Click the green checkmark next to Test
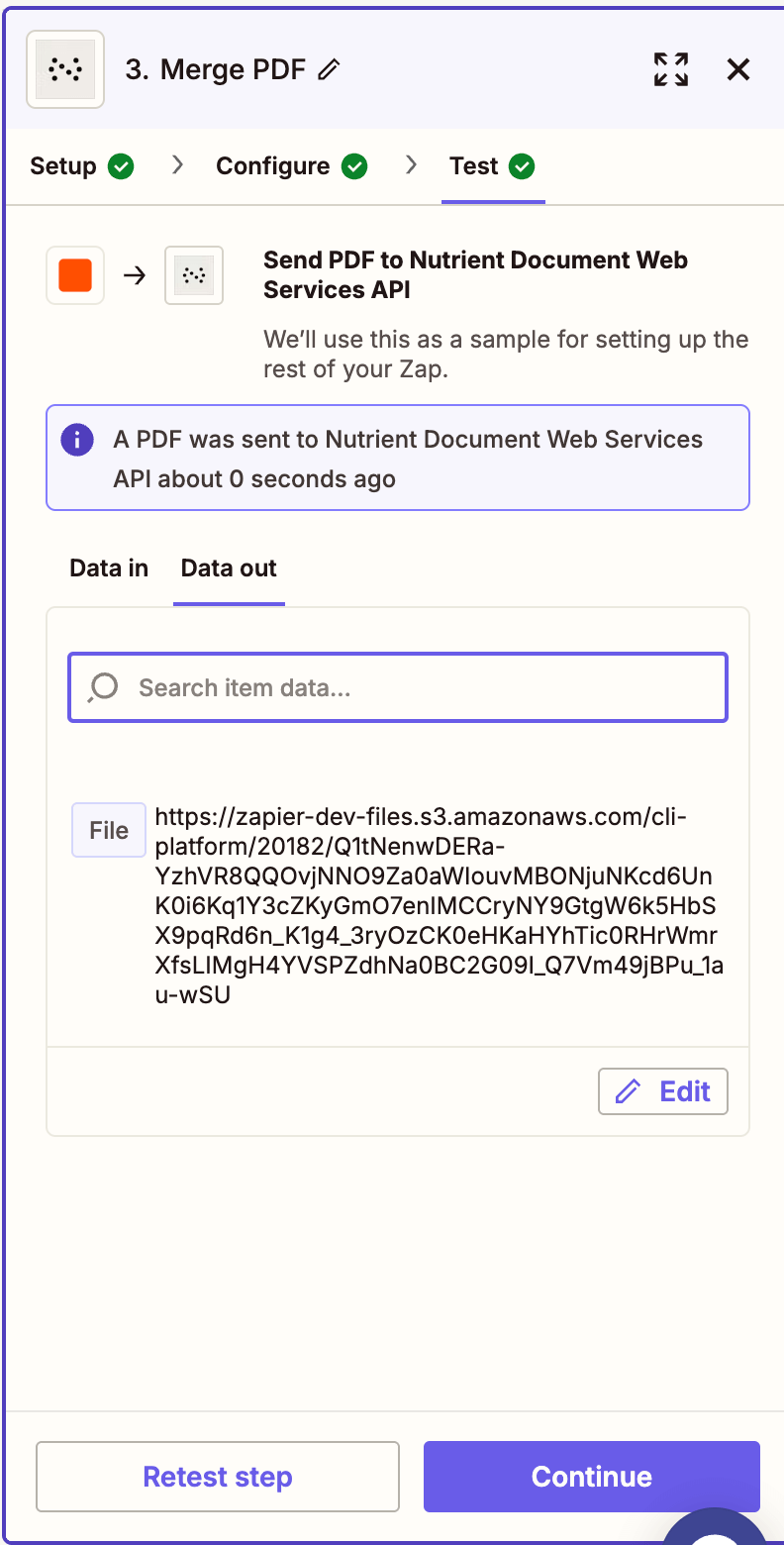Screen dimensions: 784x1545 click(522, 166)
